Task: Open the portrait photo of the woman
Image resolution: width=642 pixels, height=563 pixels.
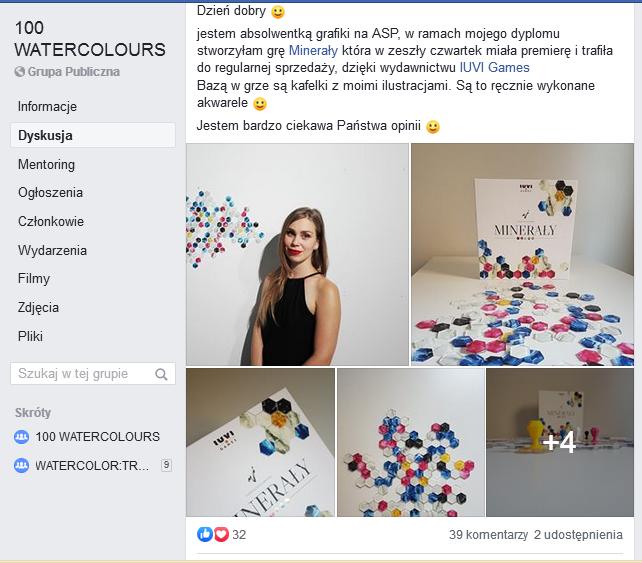Action: click(297, 254)
